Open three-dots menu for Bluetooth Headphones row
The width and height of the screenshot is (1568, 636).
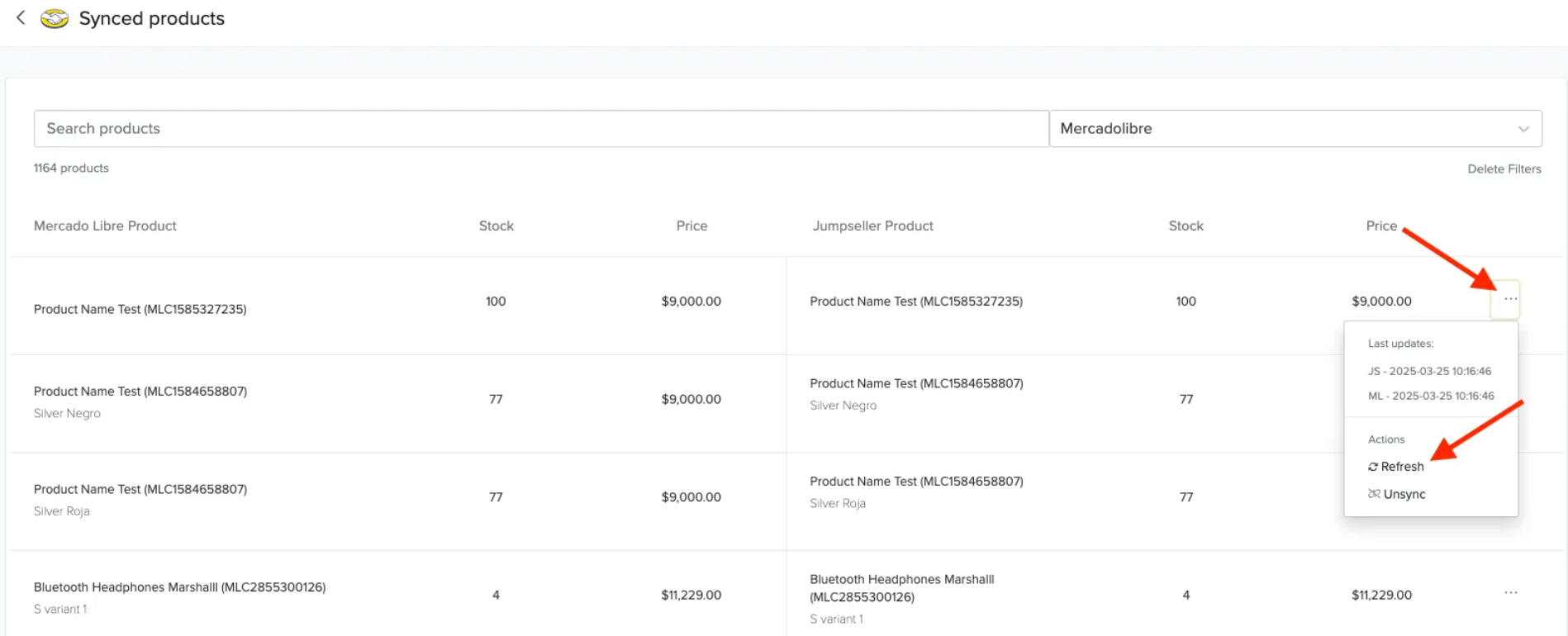pyautogui.click(x=1510, y=592)
